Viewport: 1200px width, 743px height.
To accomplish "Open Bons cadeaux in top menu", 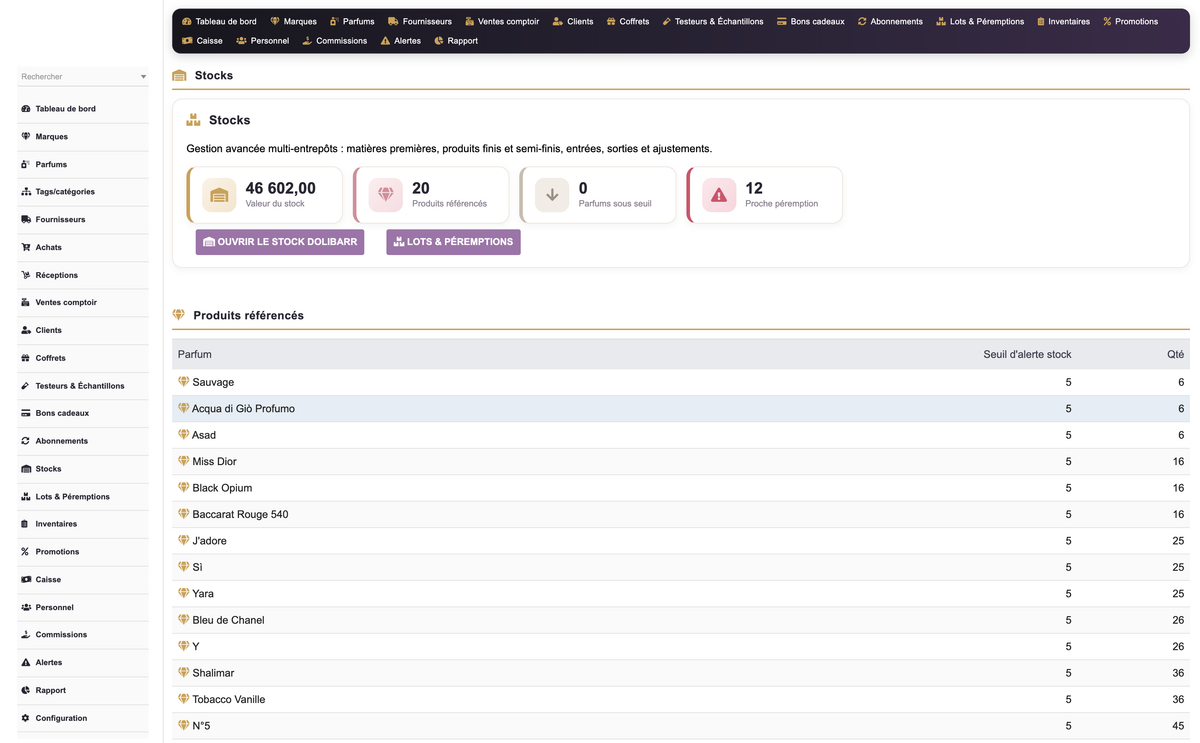I will point(811,21).
